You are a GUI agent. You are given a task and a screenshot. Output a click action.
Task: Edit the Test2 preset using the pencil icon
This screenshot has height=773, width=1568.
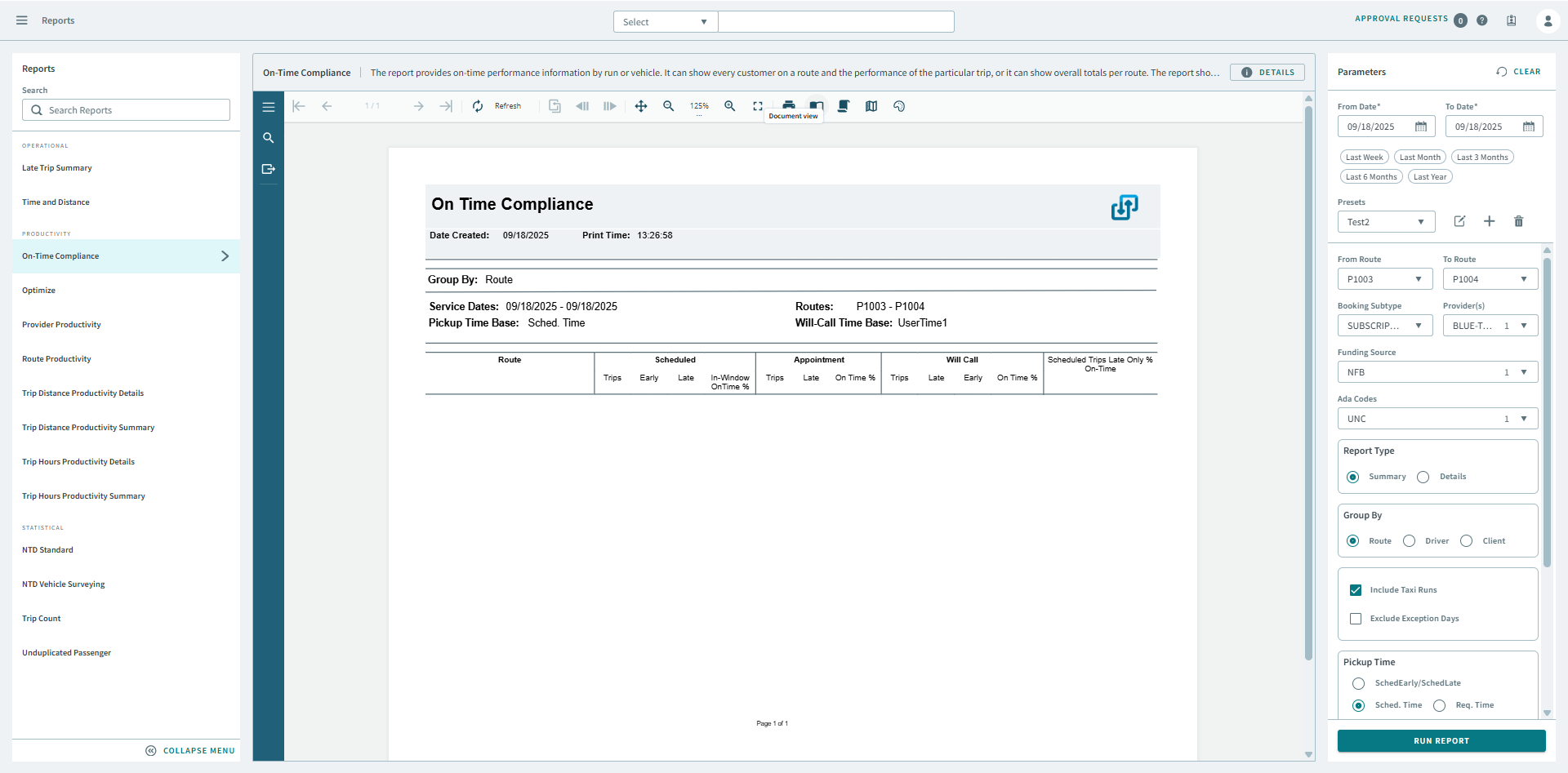pos(1460,221)
